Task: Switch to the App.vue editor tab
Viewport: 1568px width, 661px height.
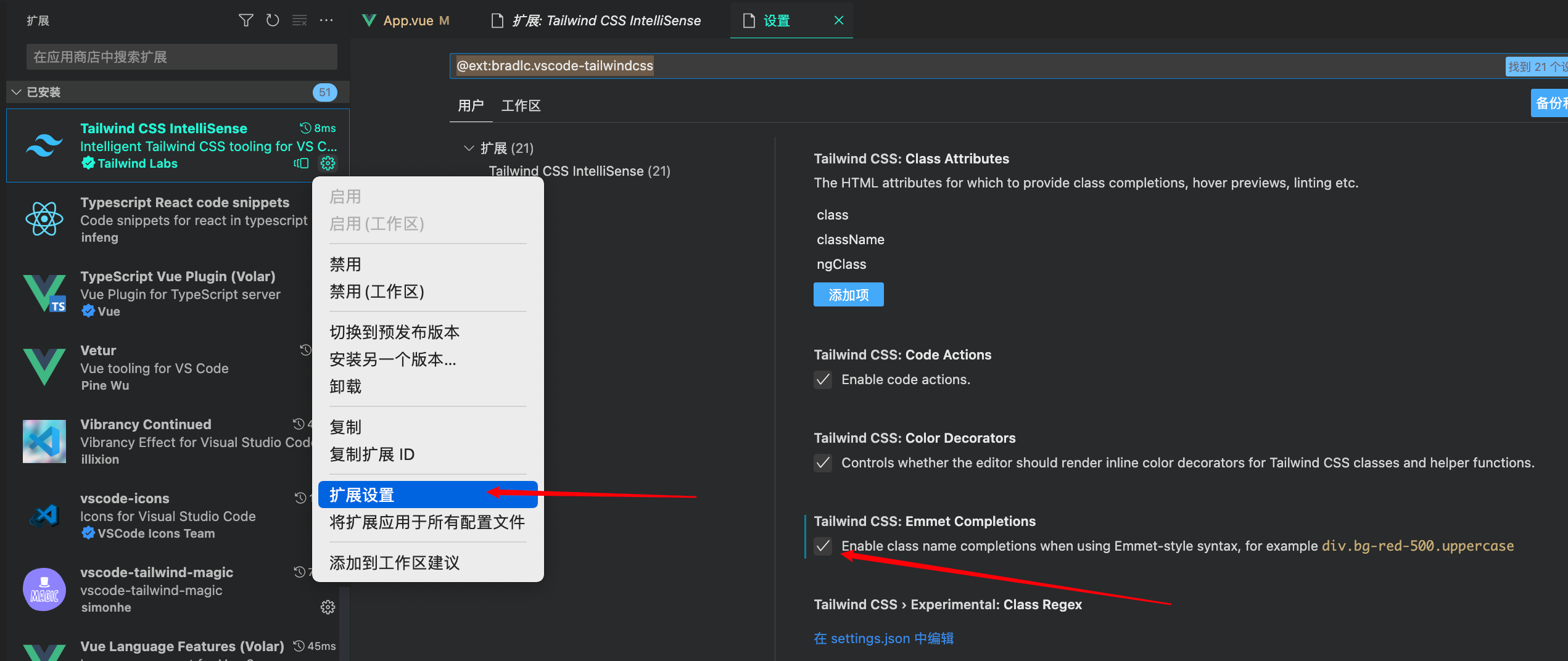Action: coord(408,20)
